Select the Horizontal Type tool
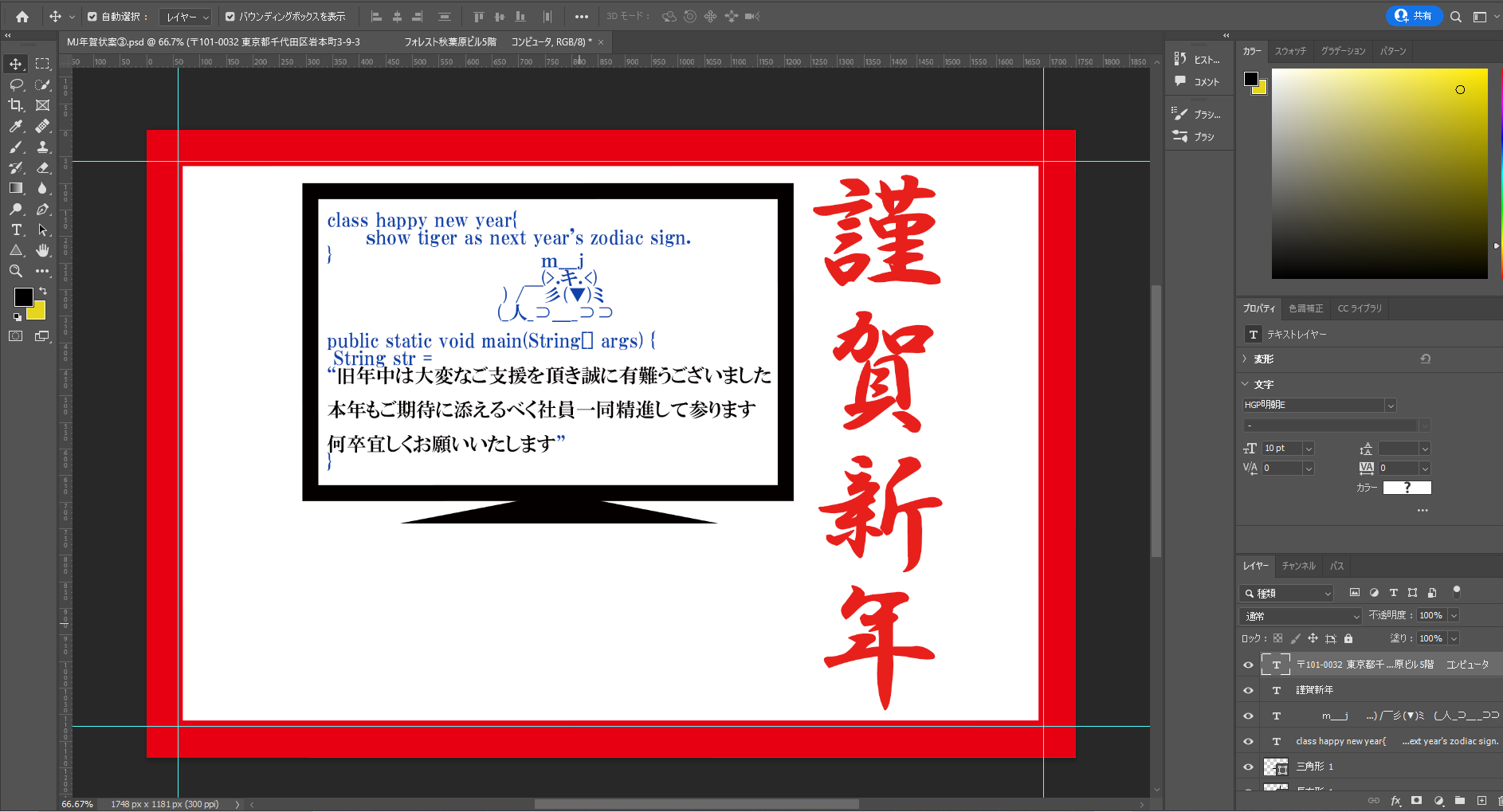This screenshot has width=1503, height=812. click(16, 229)
